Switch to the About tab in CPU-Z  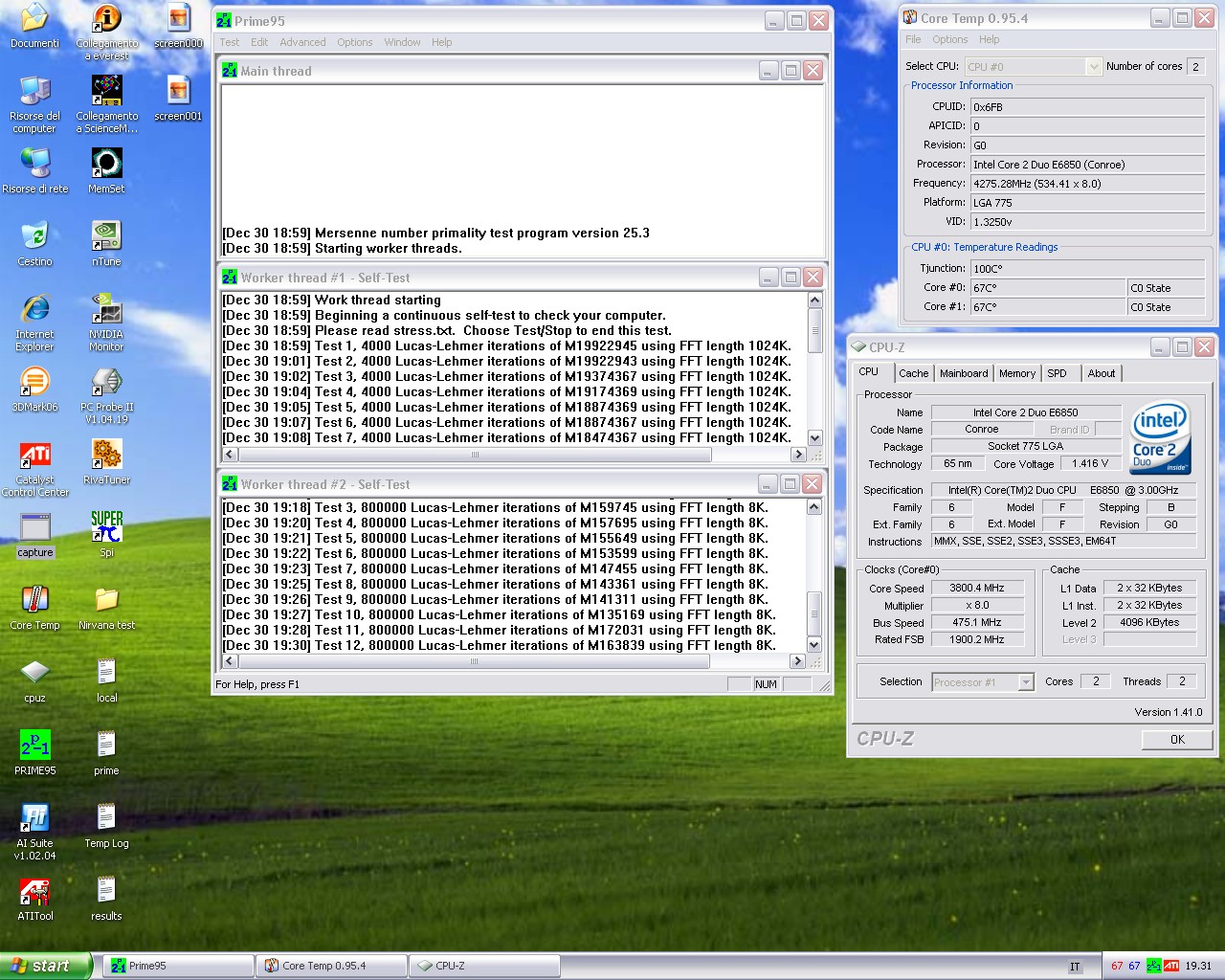point(1102,373)
